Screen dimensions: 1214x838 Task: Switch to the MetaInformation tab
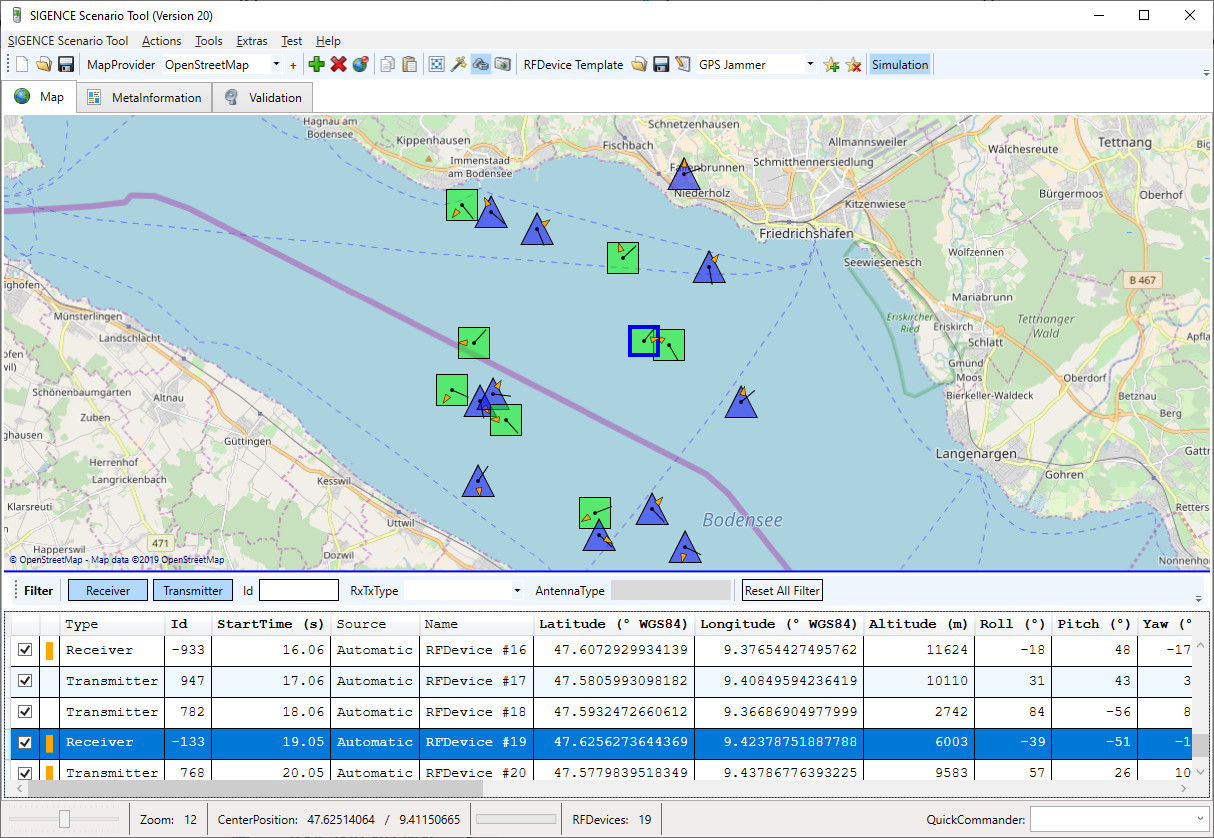pos(144,98)
